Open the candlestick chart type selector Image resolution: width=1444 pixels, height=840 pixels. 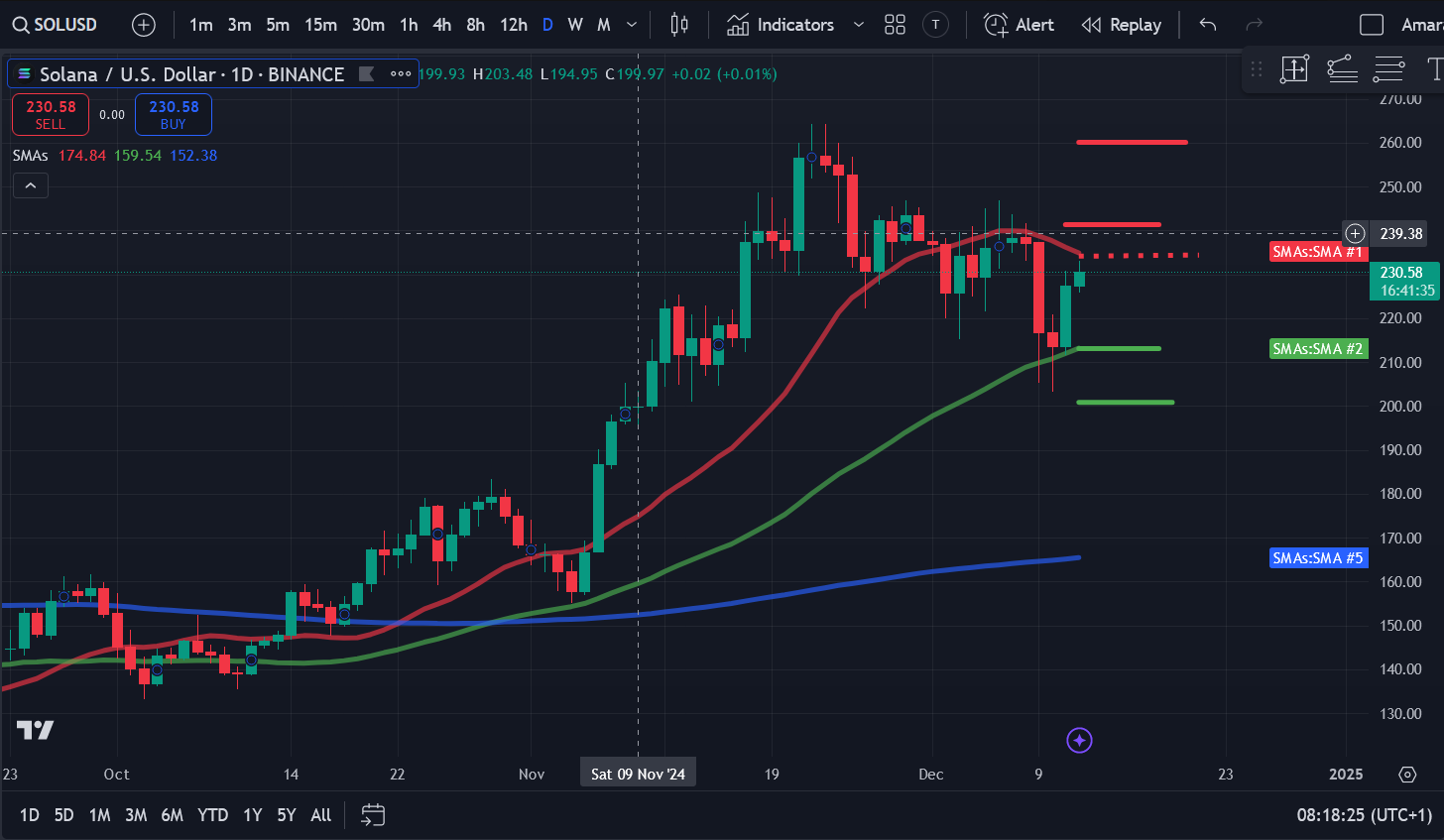[679, 25]
